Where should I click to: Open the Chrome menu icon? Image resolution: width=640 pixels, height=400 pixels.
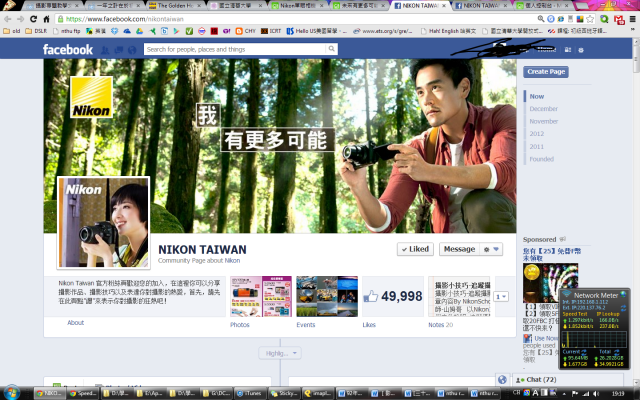(x=632, y=19)
